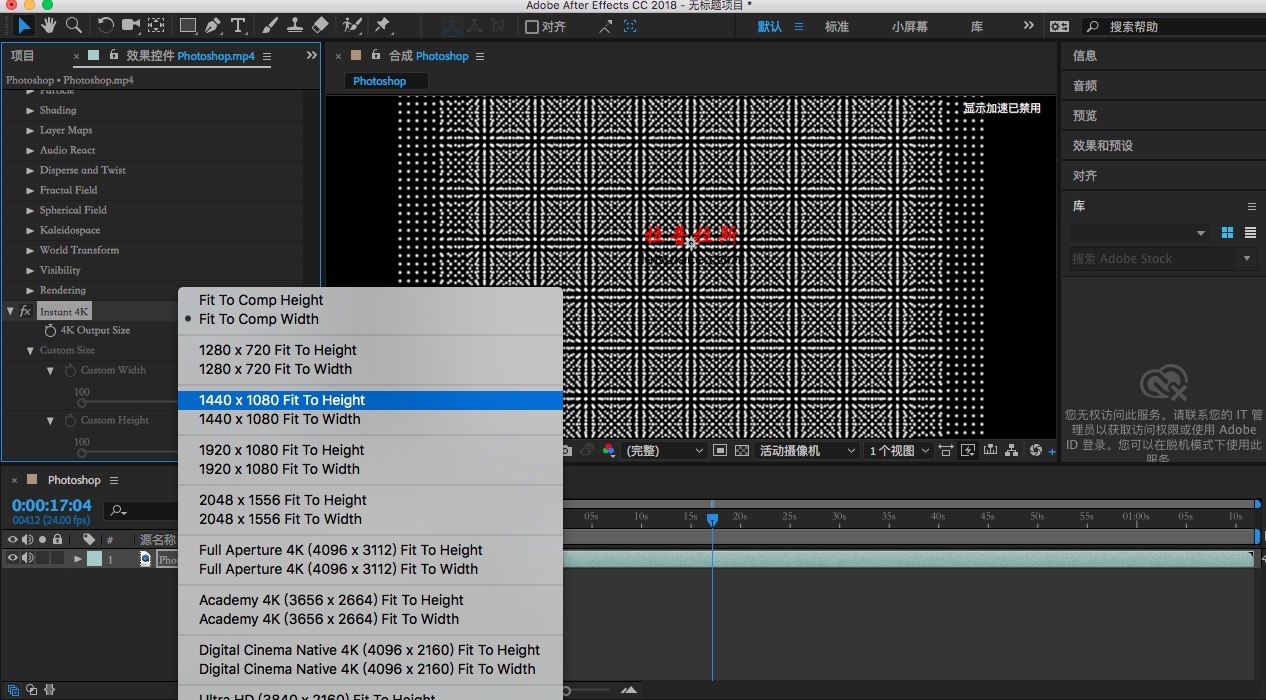The image size is (1266, 700).
Task: Switch to 小屏幕 workspace
Action: pyautogui.click(x=910, y=27)
